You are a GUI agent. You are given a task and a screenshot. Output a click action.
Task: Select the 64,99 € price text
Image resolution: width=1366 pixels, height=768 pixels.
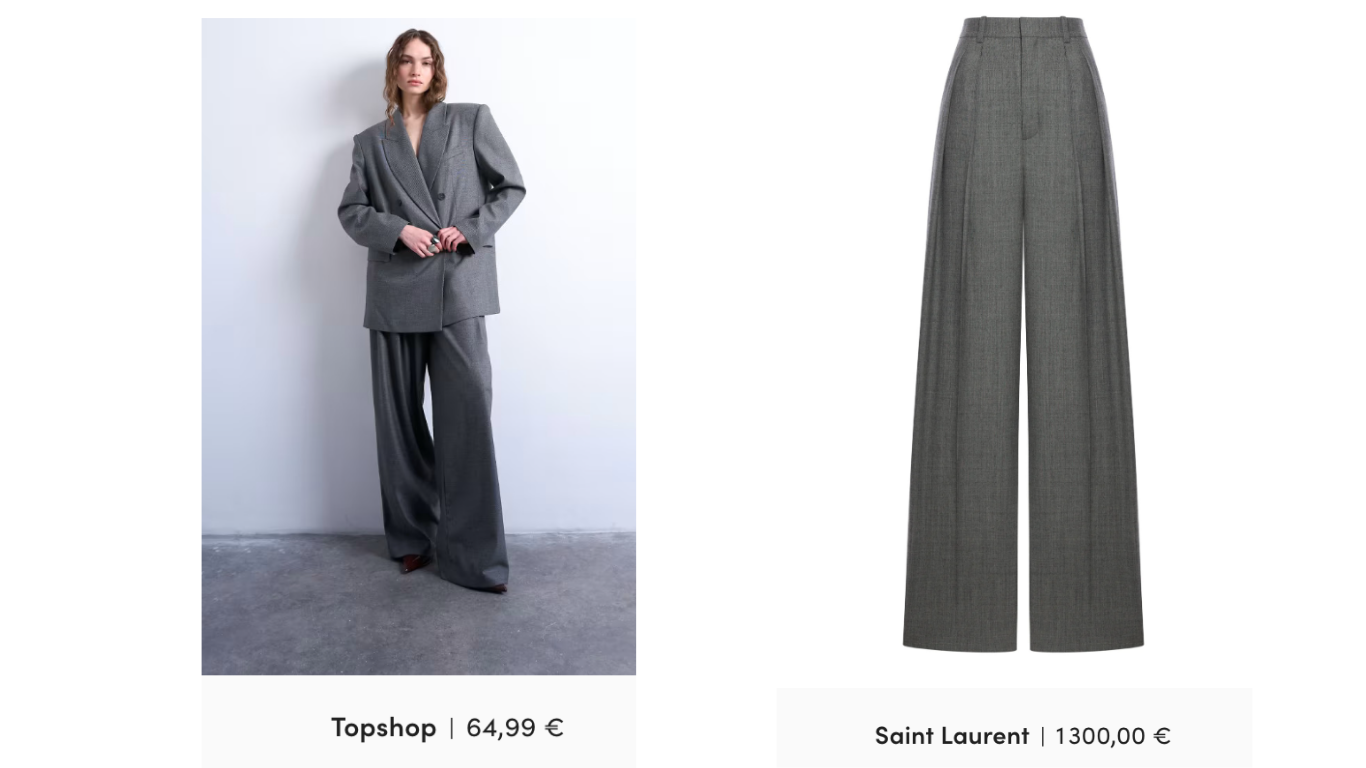[515, 727]
